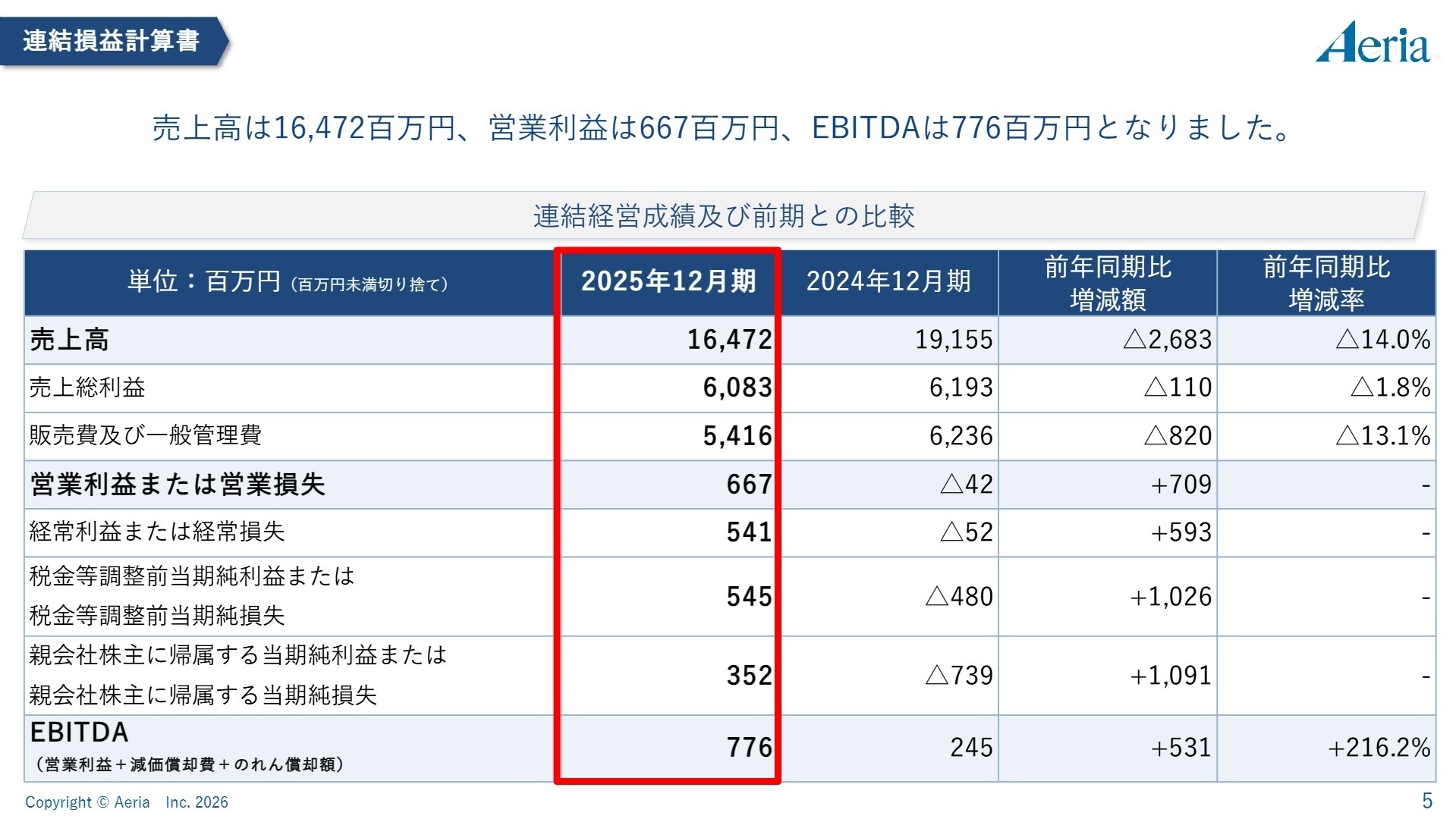Click the Copyright Aeria Inc. 2026 text
This screenshot has height=819, width=1456.
(x=127, y=802)
